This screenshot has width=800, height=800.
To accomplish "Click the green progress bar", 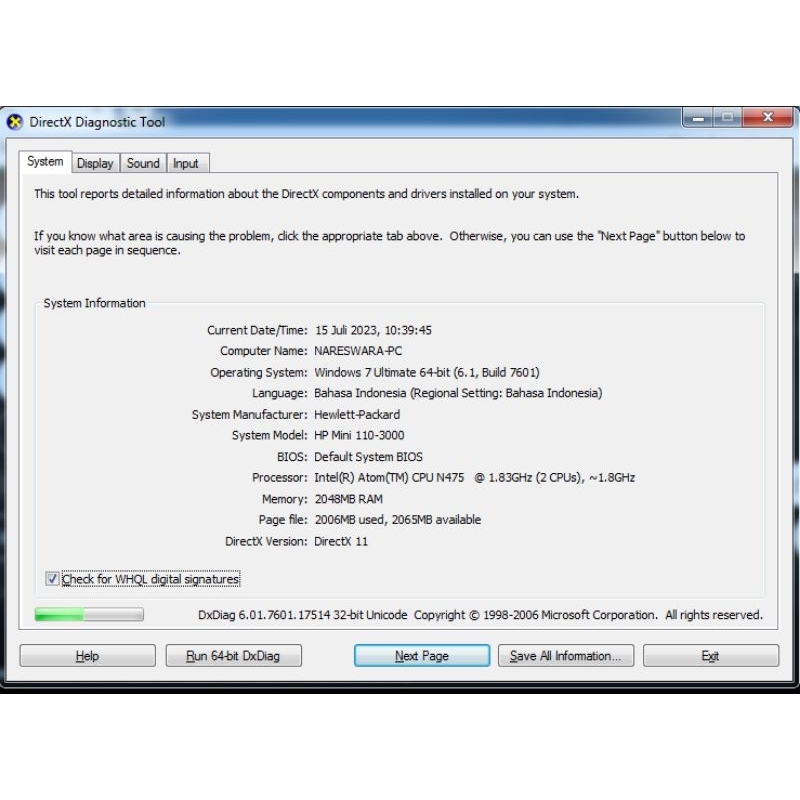I will [89, 614].
